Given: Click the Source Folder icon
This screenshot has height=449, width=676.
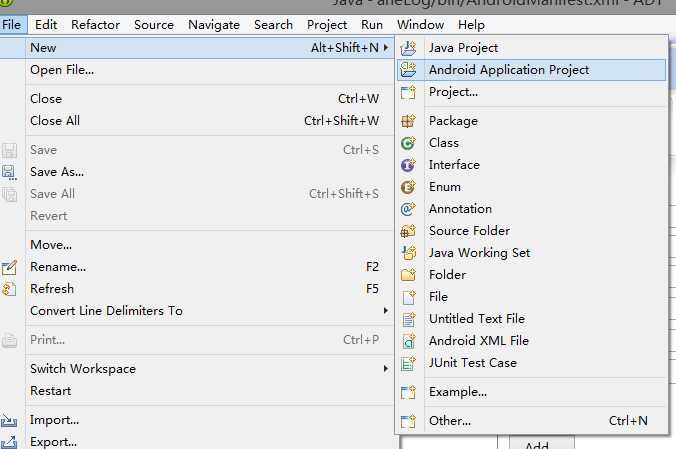Looking at the screenshot, I should [x=408, y=231].
